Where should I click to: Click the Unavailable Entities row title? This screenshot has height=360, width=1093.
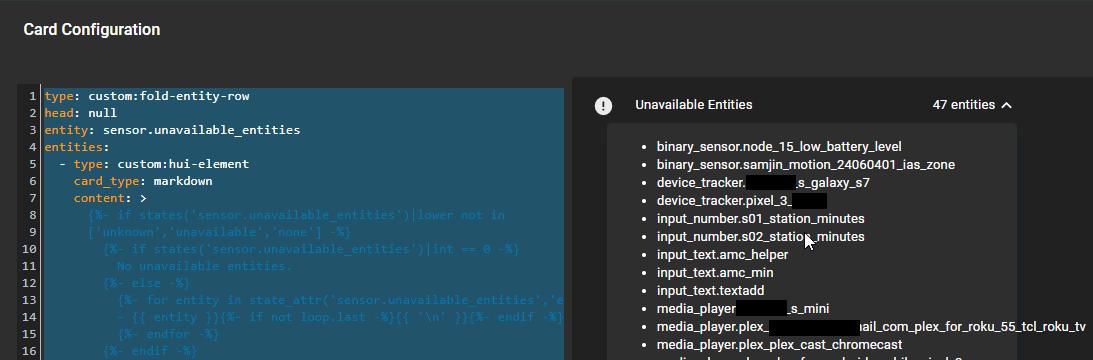(694, 105)
